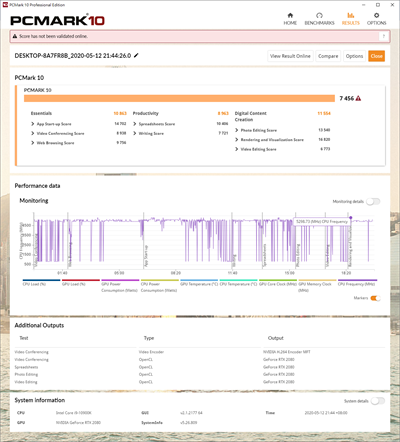Click the SystemInfo version value
This screenshot has height=442, width=400.
pyautogui.click(x=189, y=422)
